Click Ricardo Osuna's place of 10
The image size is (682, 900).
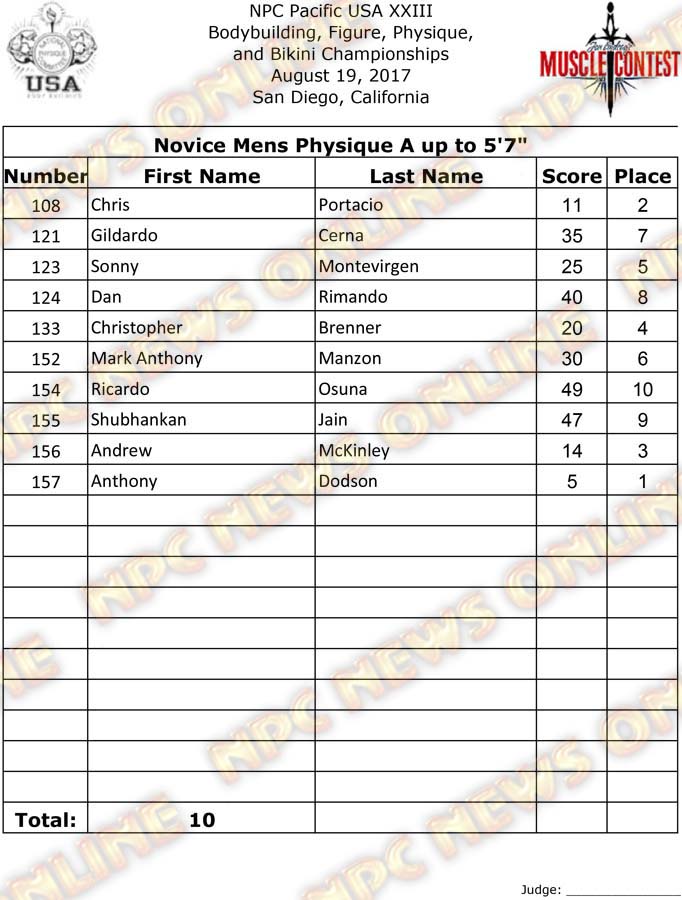pyautogui.click(x=642, y=389)
